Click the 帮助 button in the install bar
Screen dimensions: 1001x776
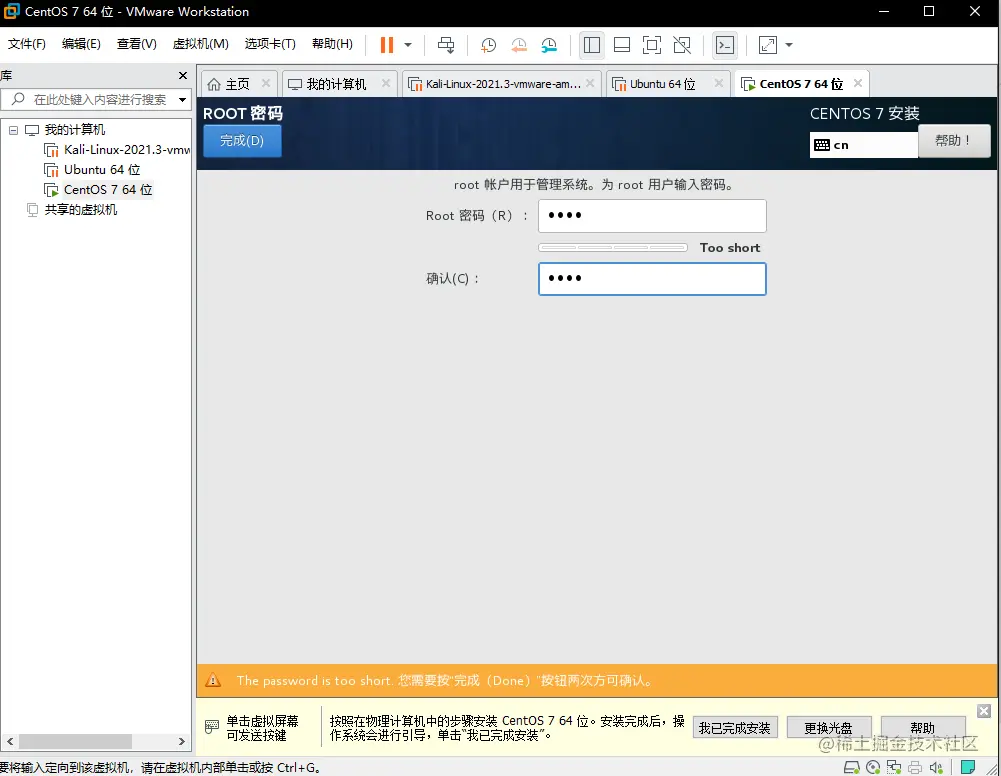coord(922,728)
